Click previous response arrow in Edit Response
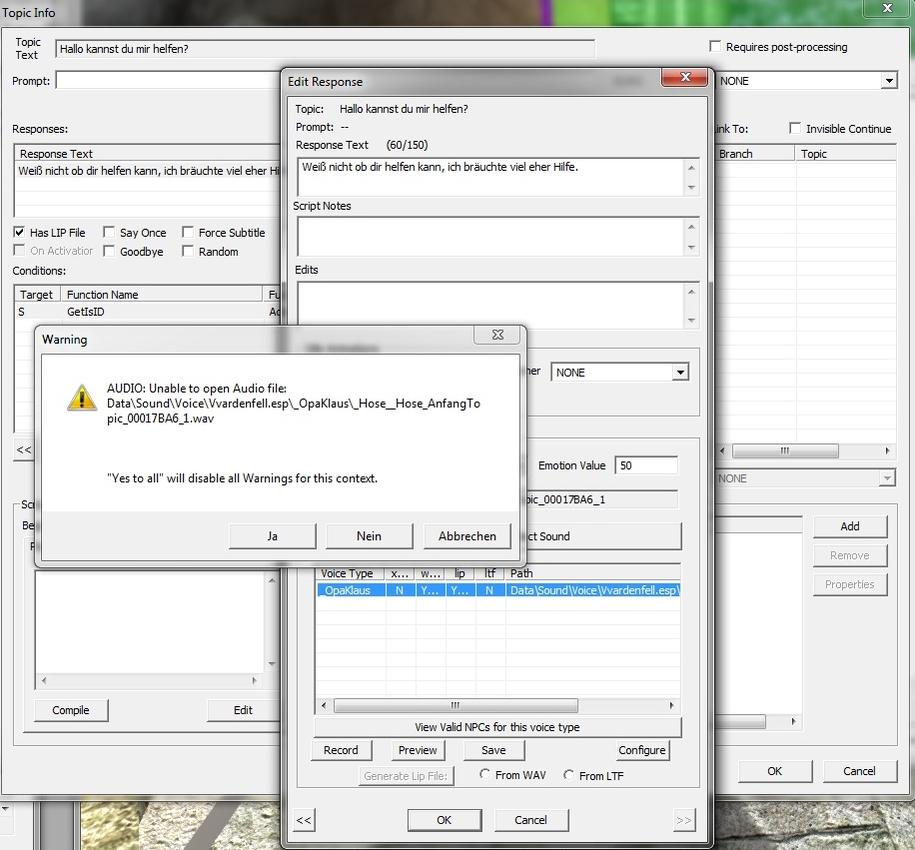915x850 pixels. [304, 820]
